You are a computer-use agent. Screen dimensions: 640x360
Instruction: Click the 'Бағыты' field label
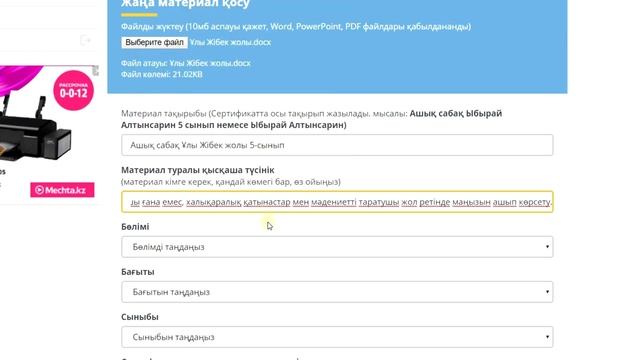[138, 272]
